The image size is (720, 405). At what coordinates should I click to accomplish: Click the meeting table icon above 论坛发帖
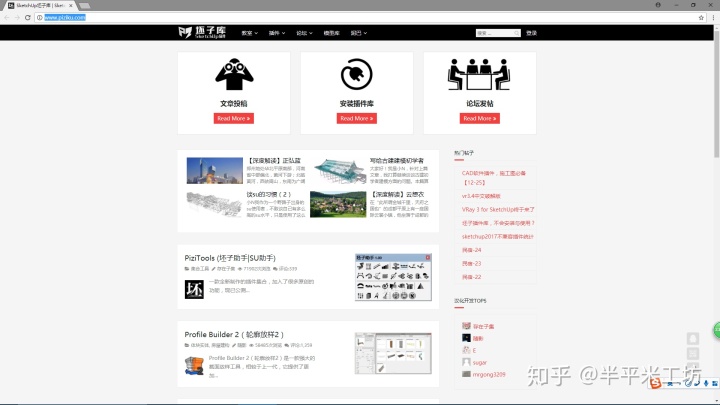479,74
